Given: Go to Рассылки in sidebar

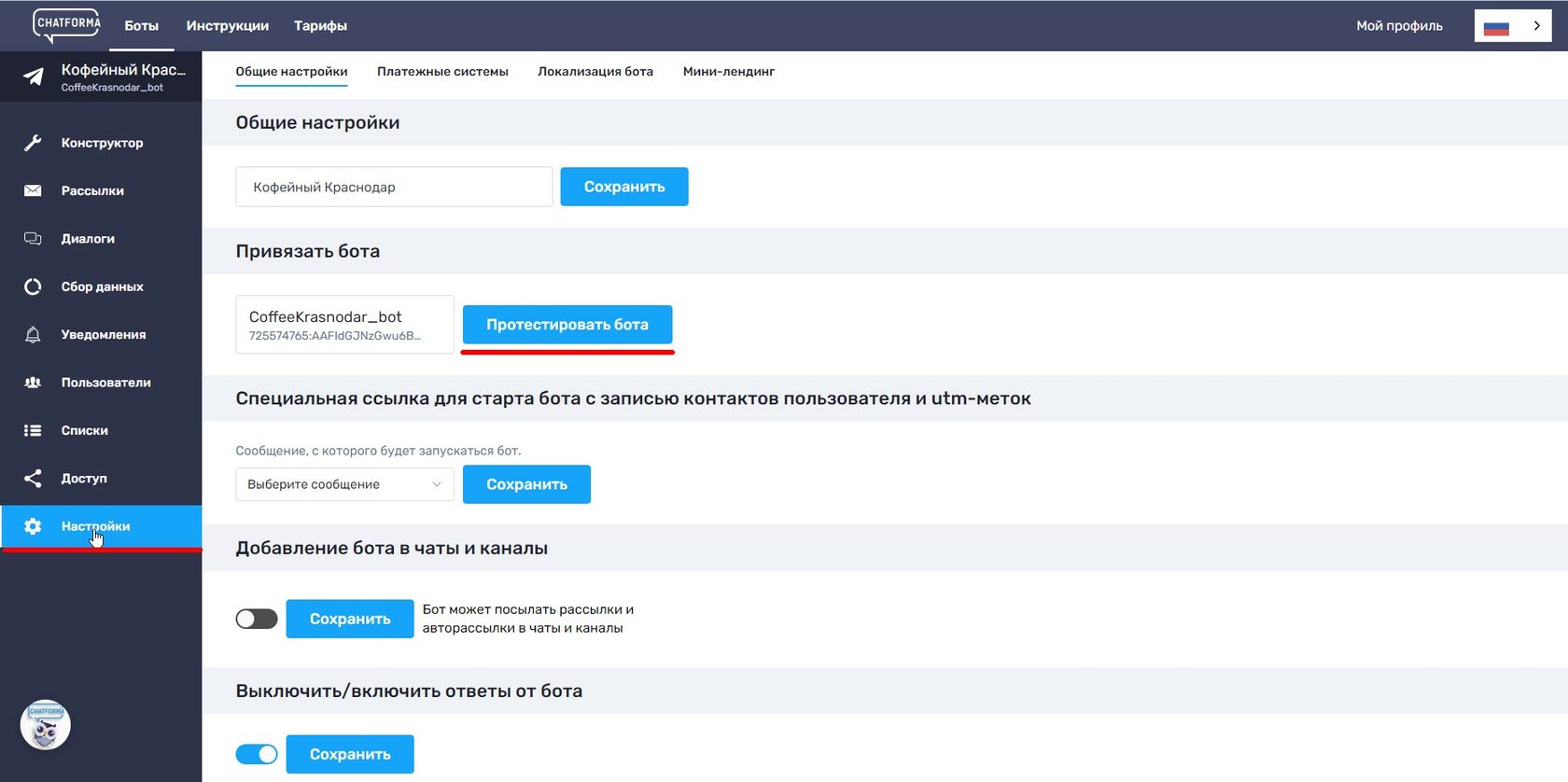Looking at the screenshot, I should pos(101,190).
